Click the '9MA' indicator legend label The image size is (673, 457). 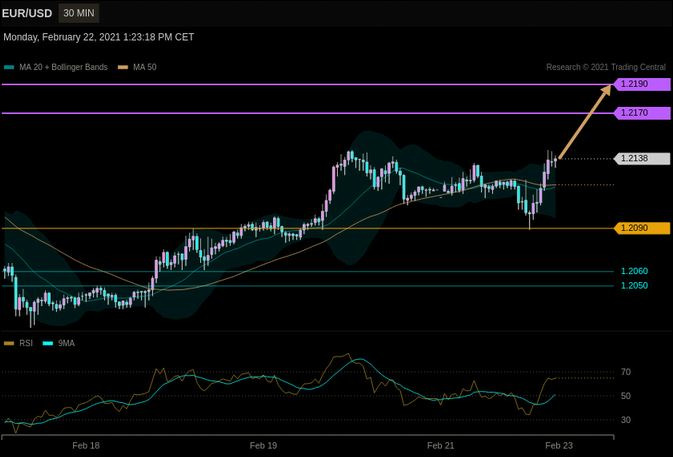pos(67,343)
